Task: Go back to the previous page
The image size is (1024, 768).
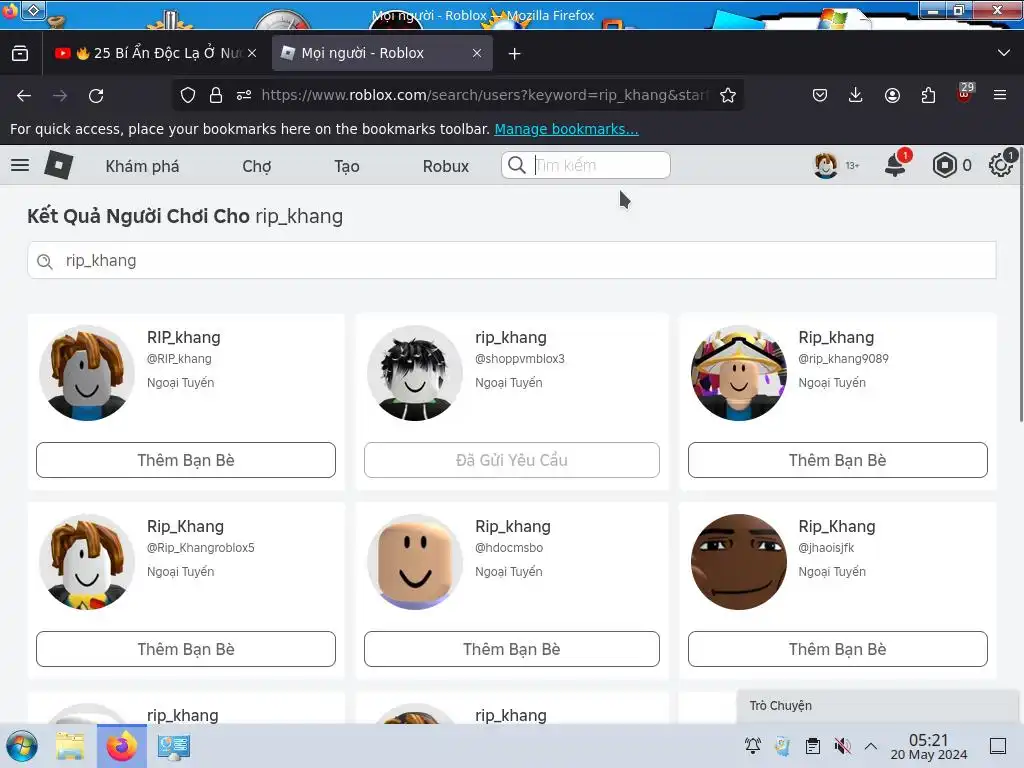Action: click(x=24, y=95)
